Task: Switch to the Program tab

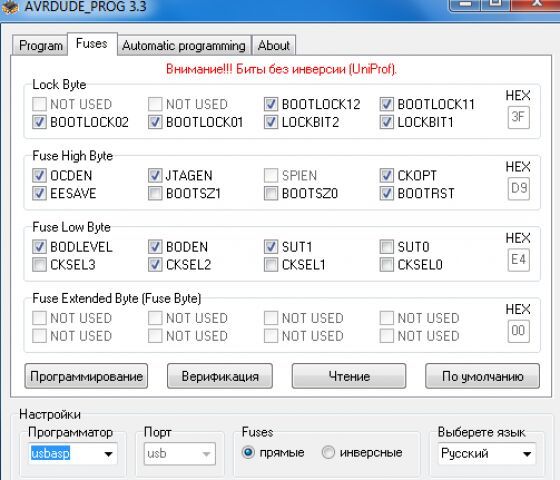Action: [40, 45]
